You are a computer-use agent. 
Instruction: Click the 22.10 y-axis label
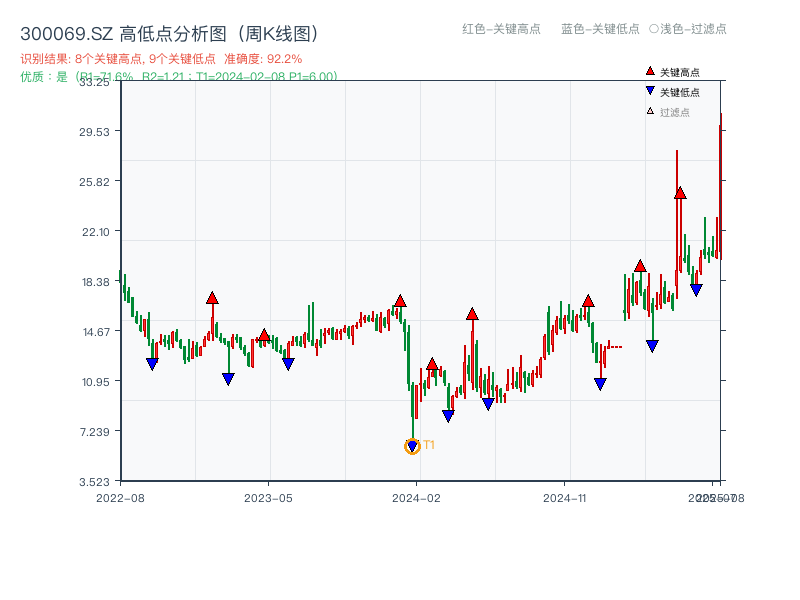(96, 232)
